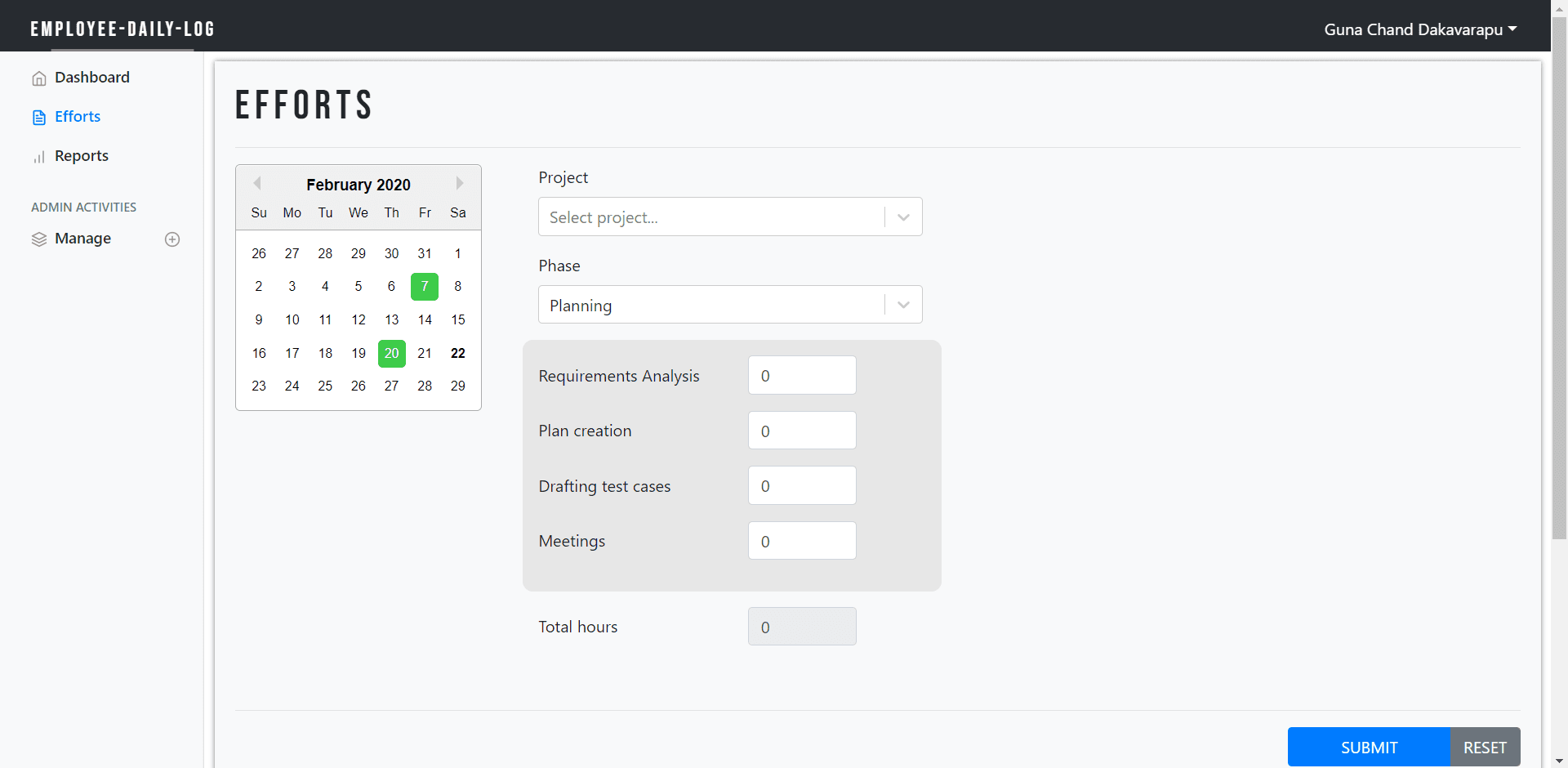Click the Manage layers icon
This screenshot has height=768, width=1568.
click(x=38, y=239)
